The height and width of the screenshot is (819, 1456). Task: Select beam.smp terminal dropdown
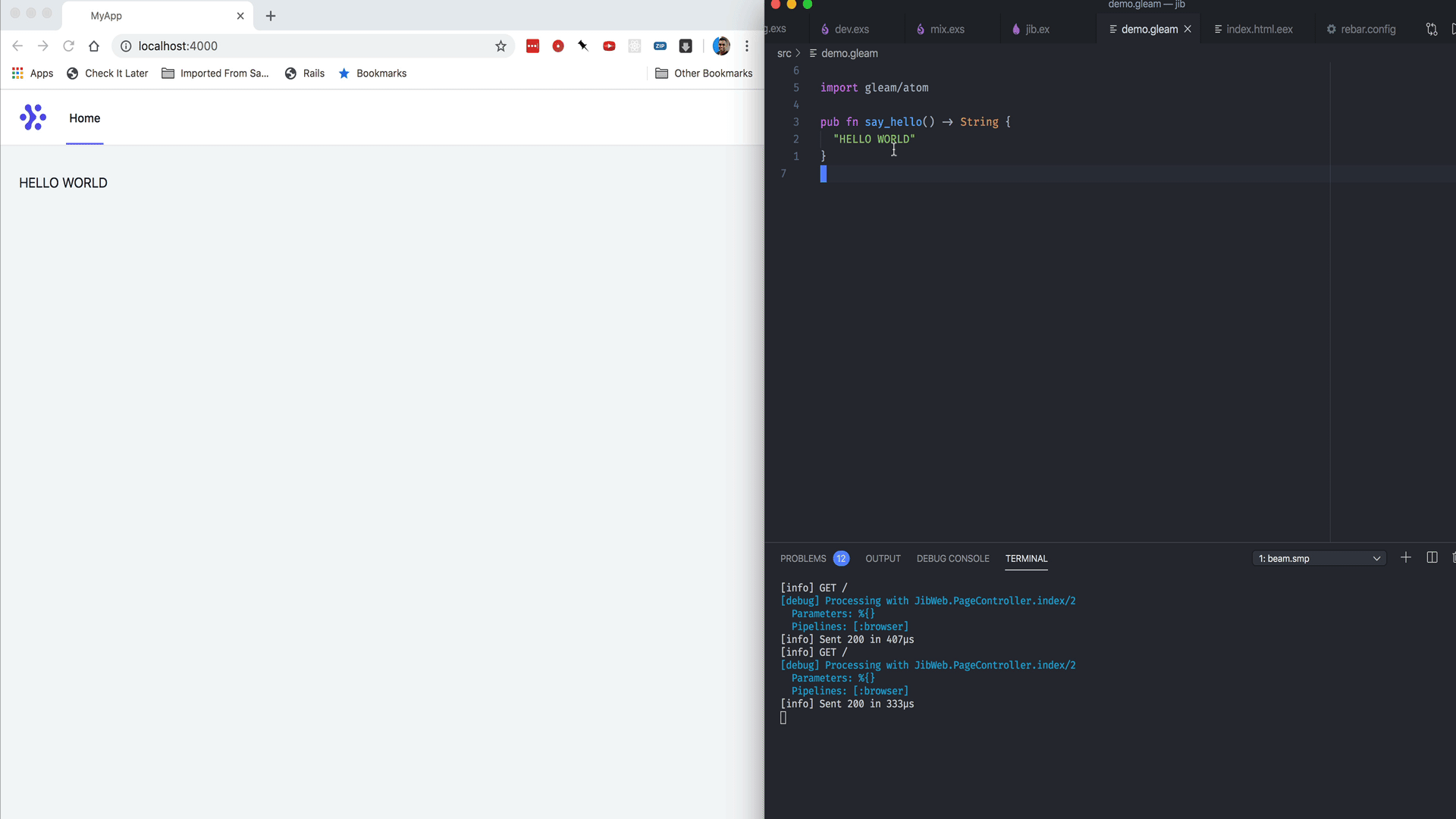click(x=1317, y=558)
